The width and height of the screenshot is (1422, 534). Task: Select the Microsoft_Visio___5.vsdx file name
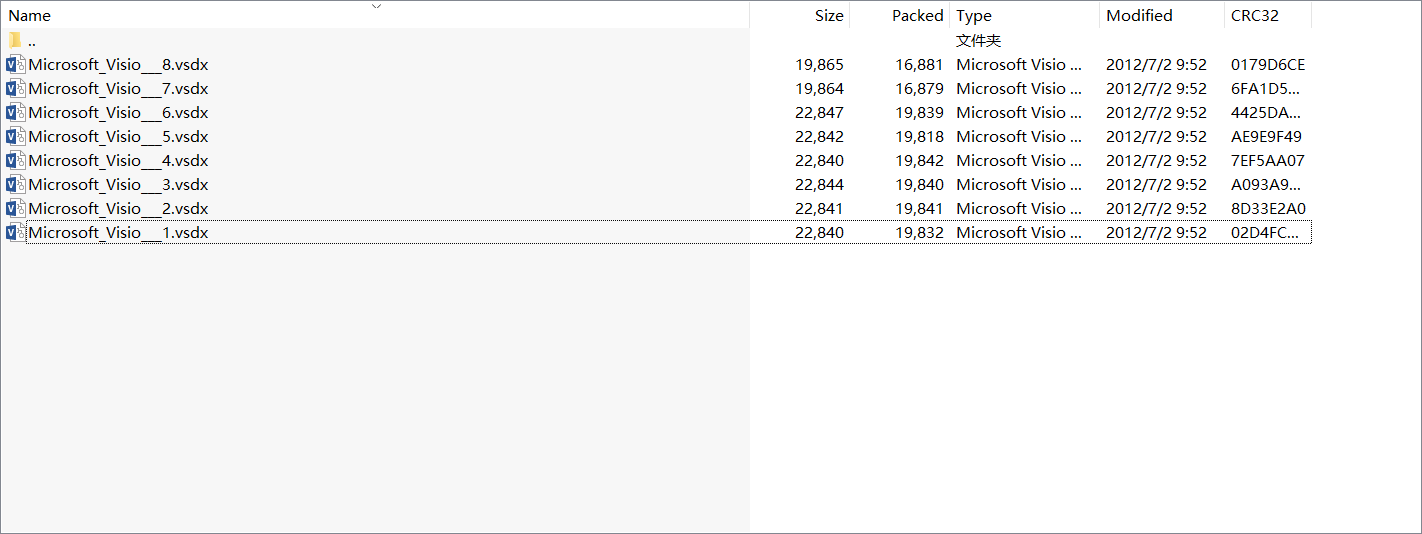[x=118, y=136]
